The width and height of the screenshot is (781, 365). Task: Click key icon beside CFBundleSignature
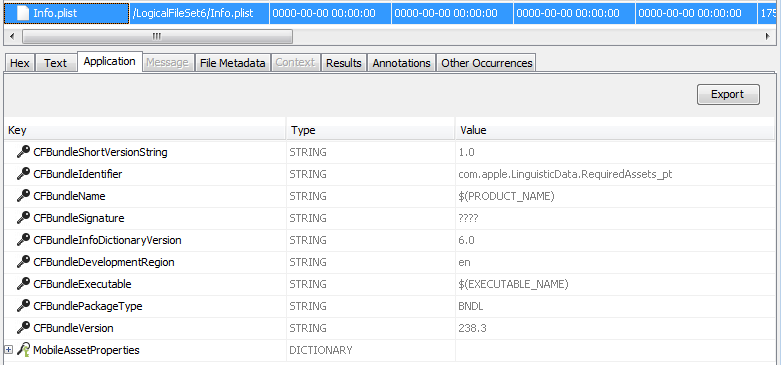coord(23,218)
